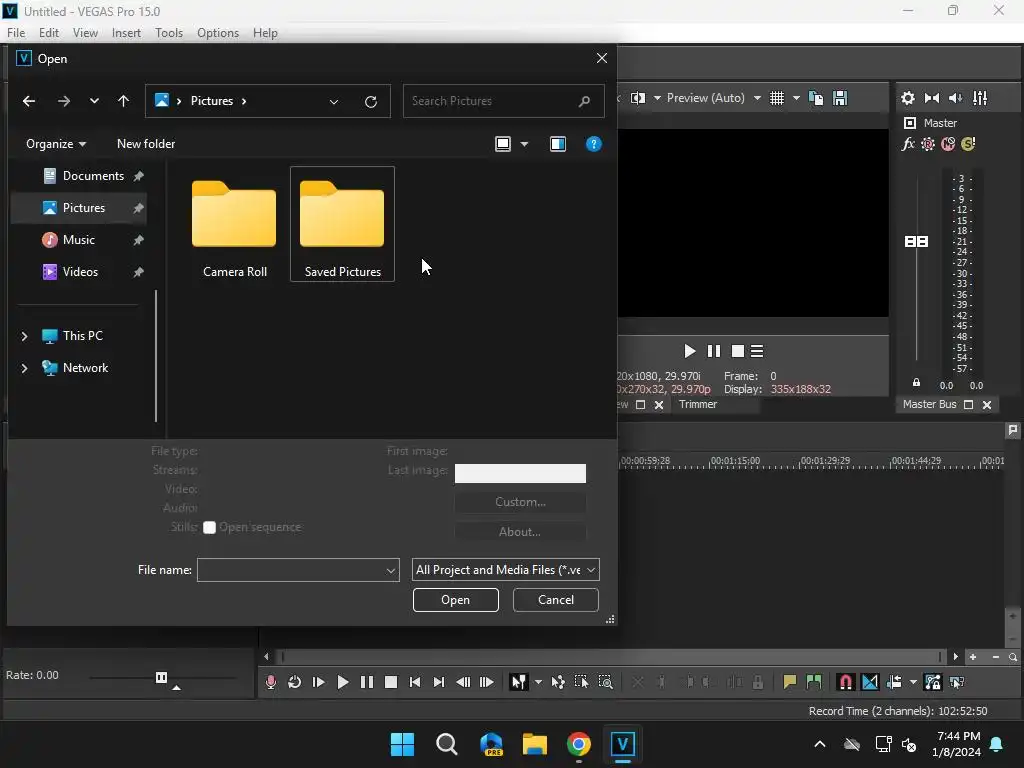Click the Master fader lock icon
The height and width of the screenshot is (768, 1024).
pos(916,383)
